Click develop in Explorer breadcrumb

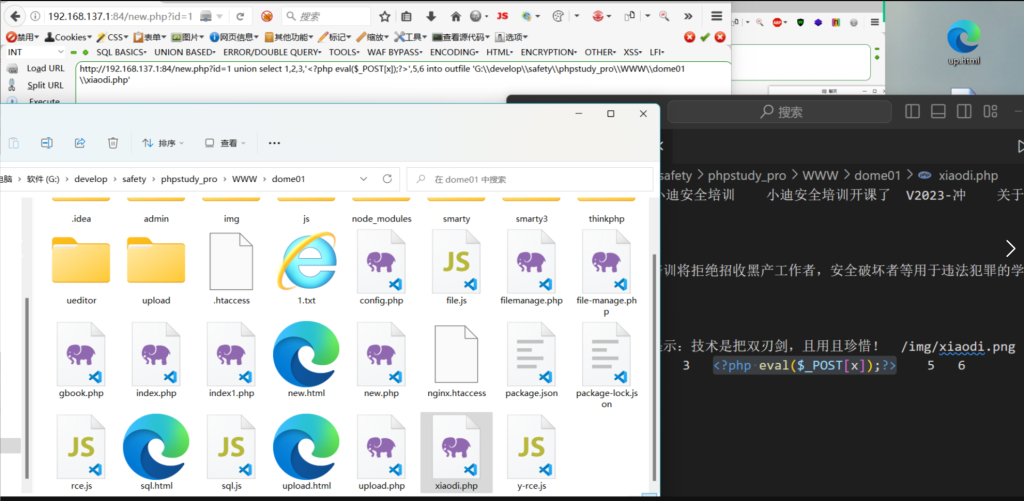pyautogui.click(x=91, y=179)
